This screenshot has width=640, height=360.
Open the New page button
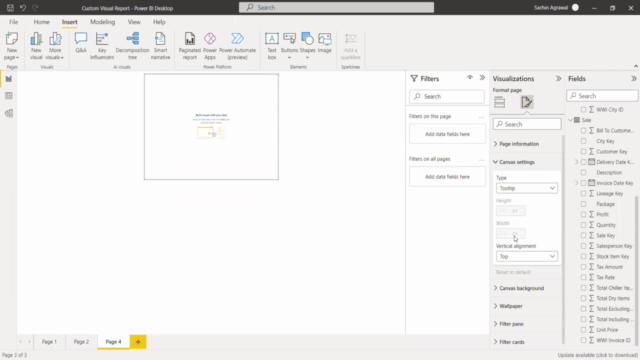pyautogui.click(x=12, y=46)
